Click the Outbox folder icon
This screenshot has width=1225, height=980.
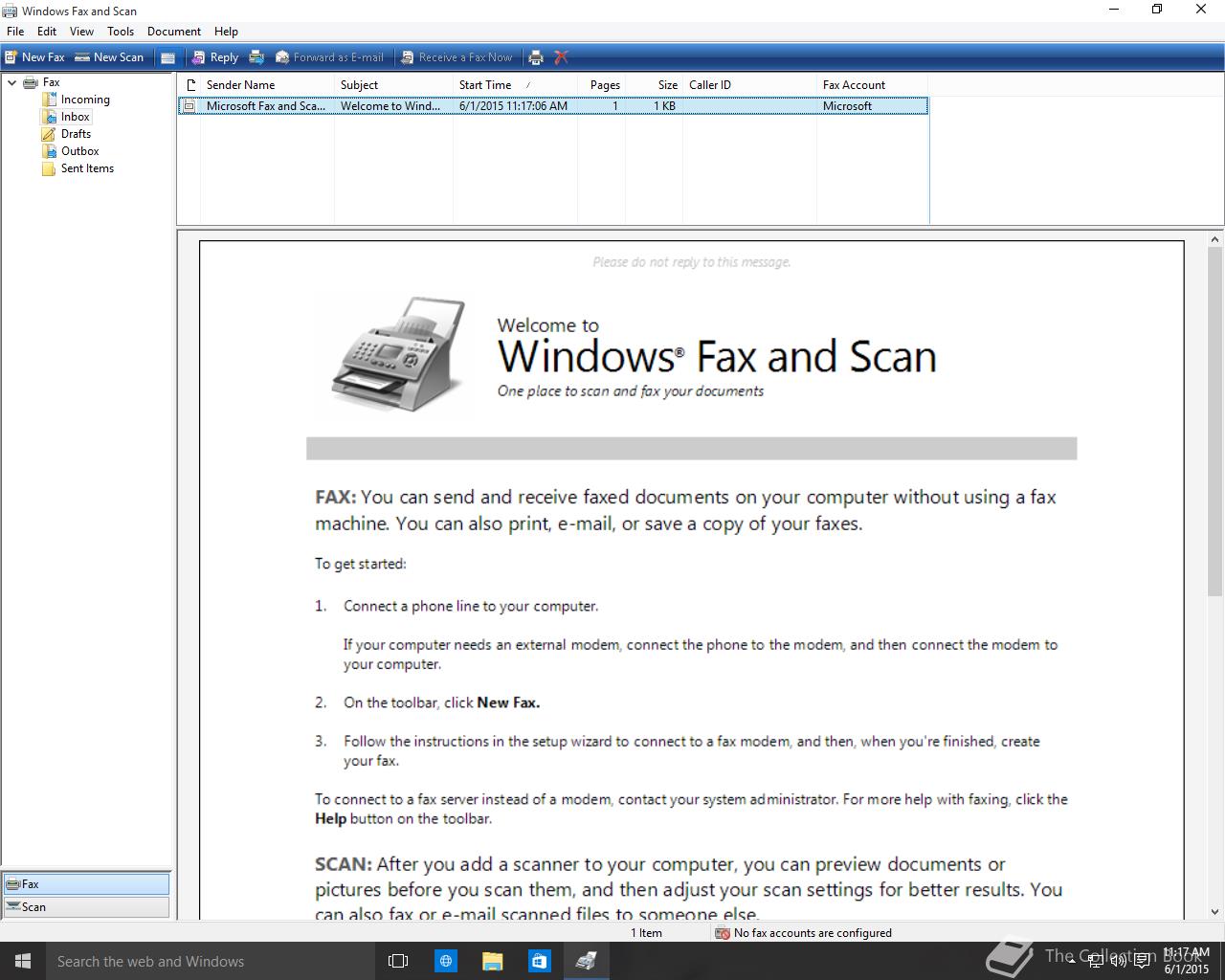tap(49, 151)
